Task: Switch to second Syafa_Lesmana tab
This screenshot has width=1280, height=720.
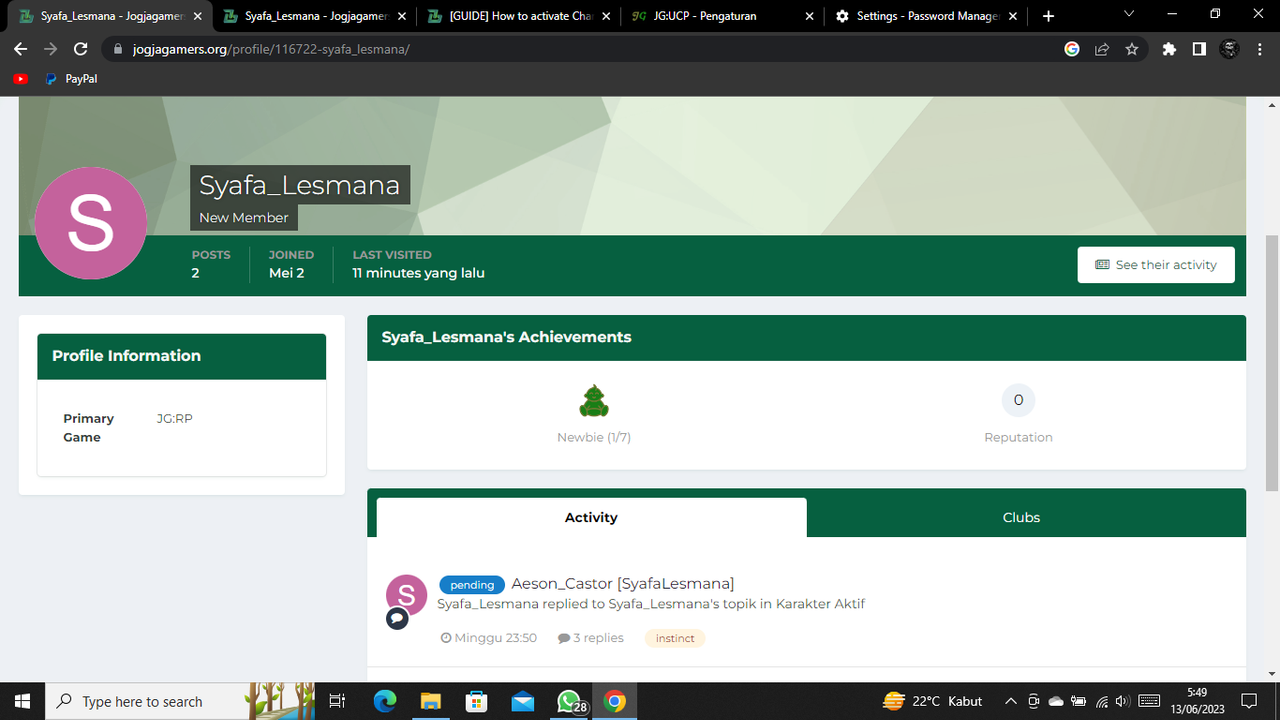Action: pos(314,16)
